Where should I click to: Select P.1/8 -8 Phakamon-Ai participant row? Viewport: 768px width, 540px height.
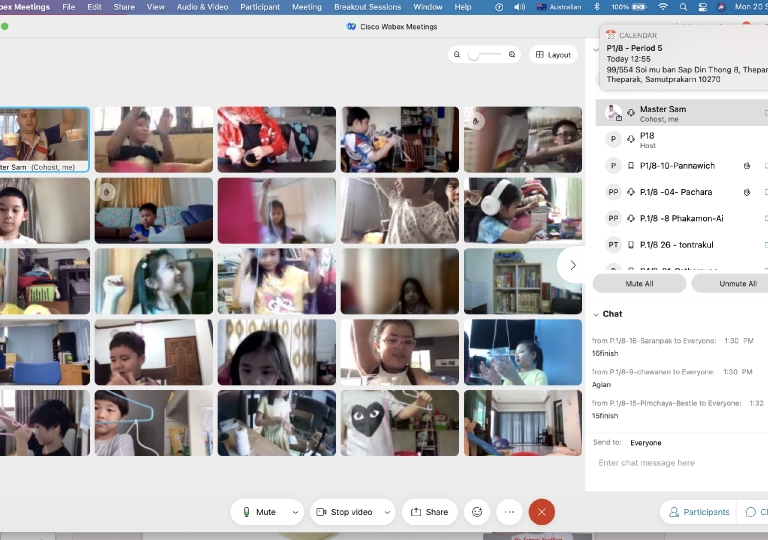coord(682,219)
